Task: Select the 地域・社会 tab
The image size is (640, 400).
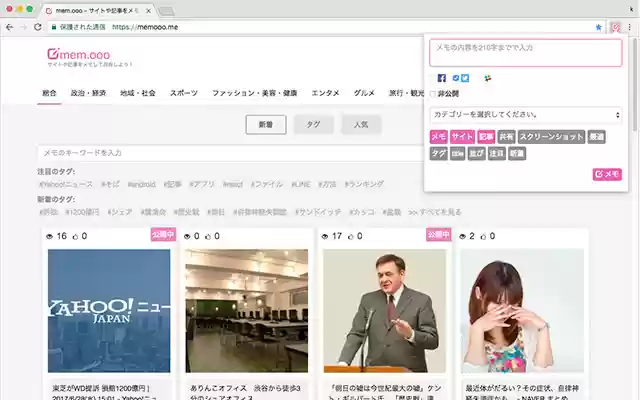Action: click(x=138, y=93)
